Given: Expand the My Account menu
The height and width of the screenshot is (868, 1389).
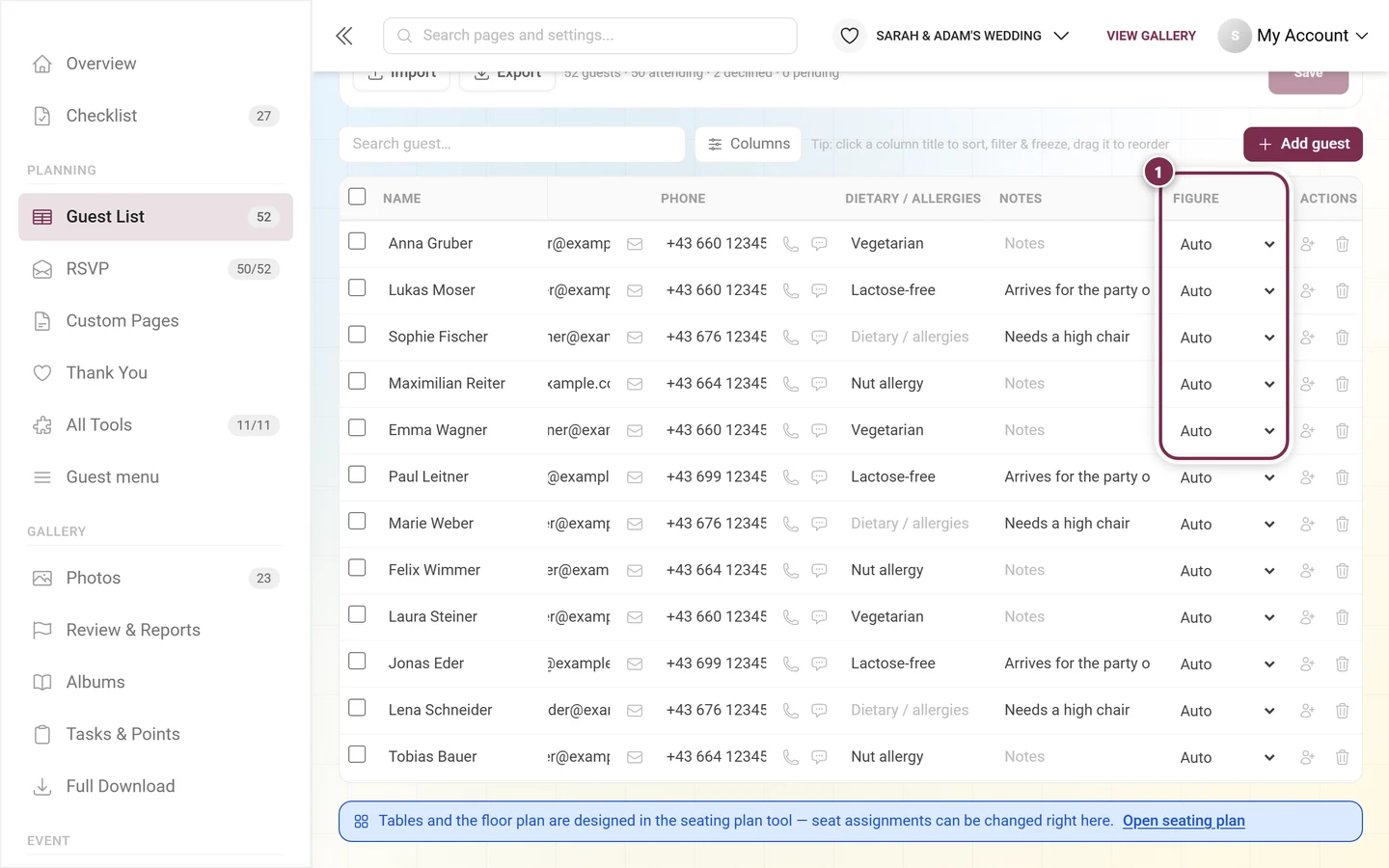Looking at the screenshot, I should 1293,36.
